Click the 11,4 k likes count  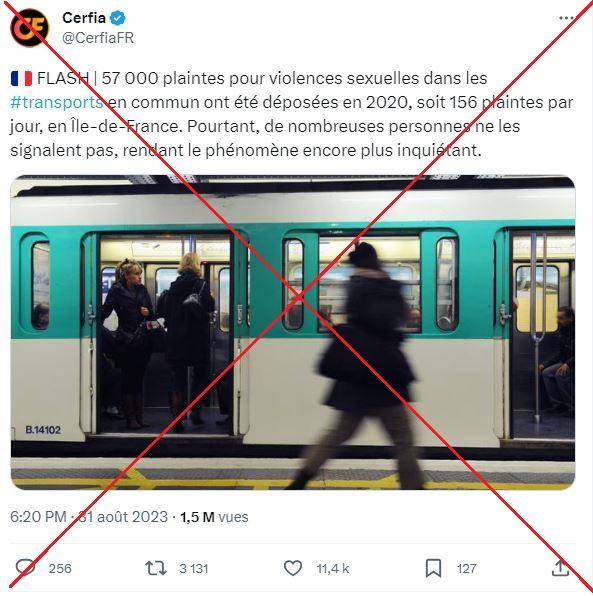click(x=333, y=568)
